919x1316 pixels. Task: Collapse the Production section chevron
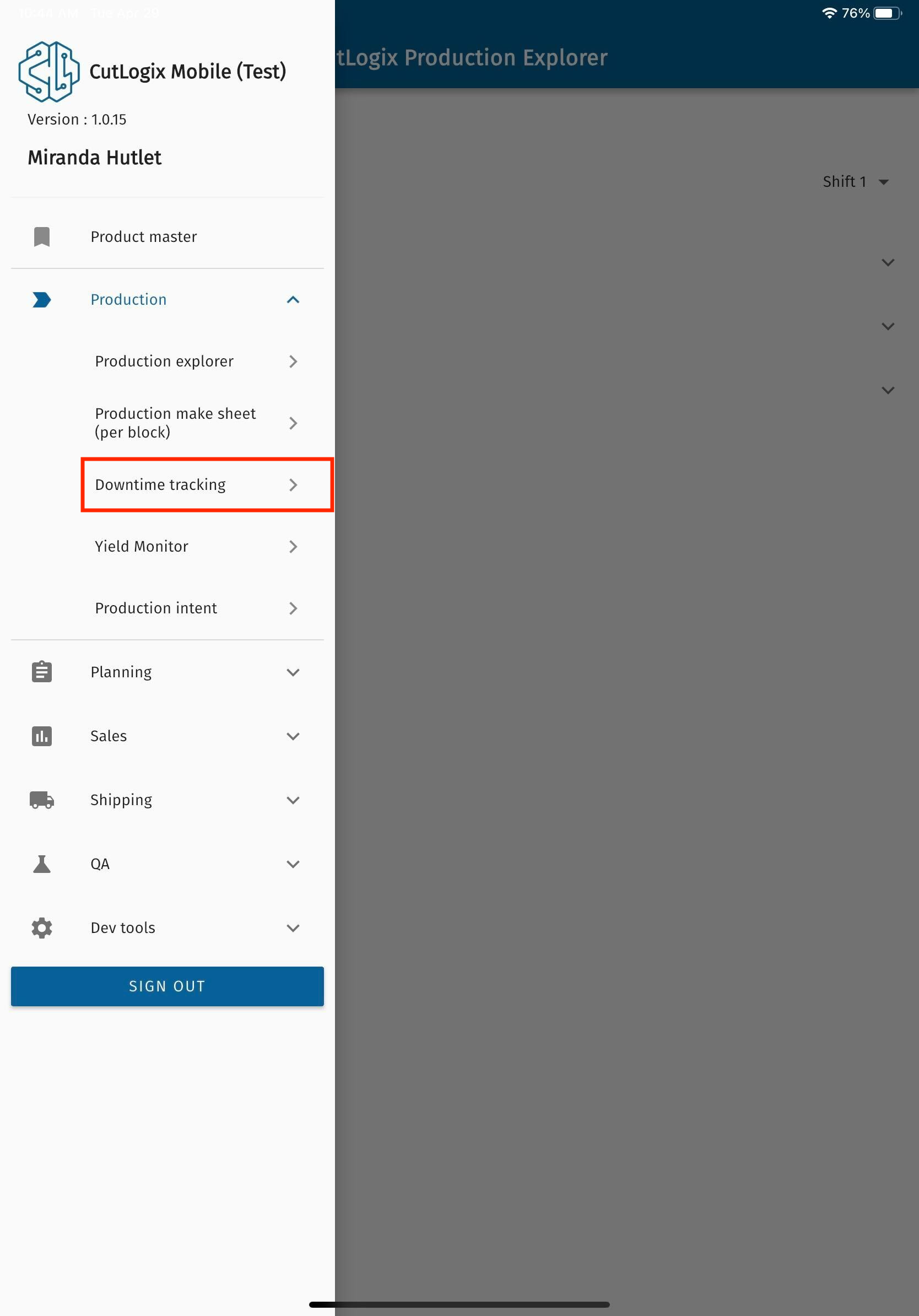click(x=293, y=300)
